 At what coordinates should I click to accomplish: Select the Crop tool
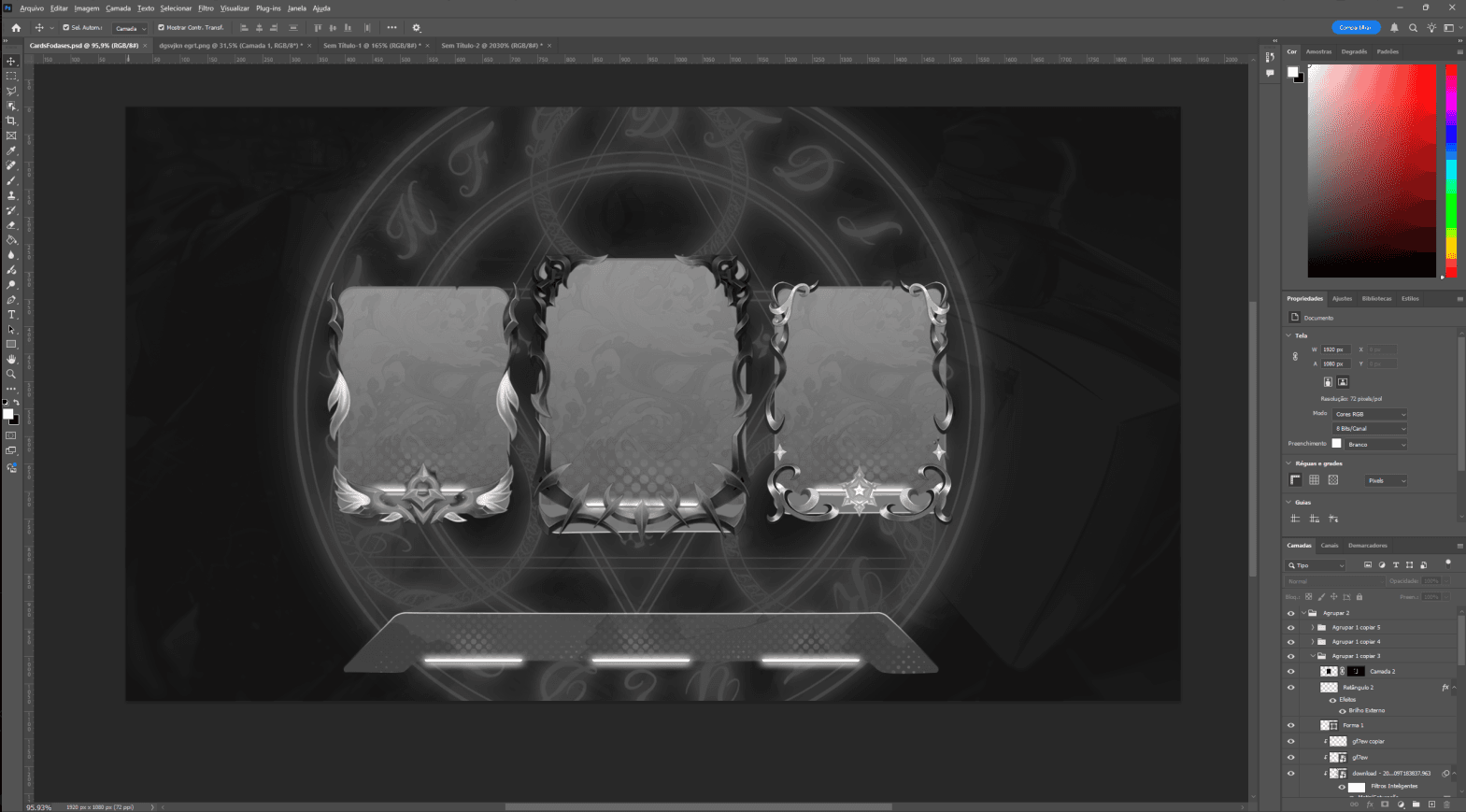[x=11, y=121]
